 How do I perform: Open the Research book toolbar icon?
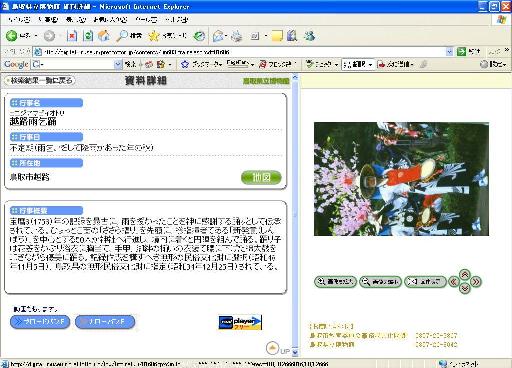(x=292, y=36)
